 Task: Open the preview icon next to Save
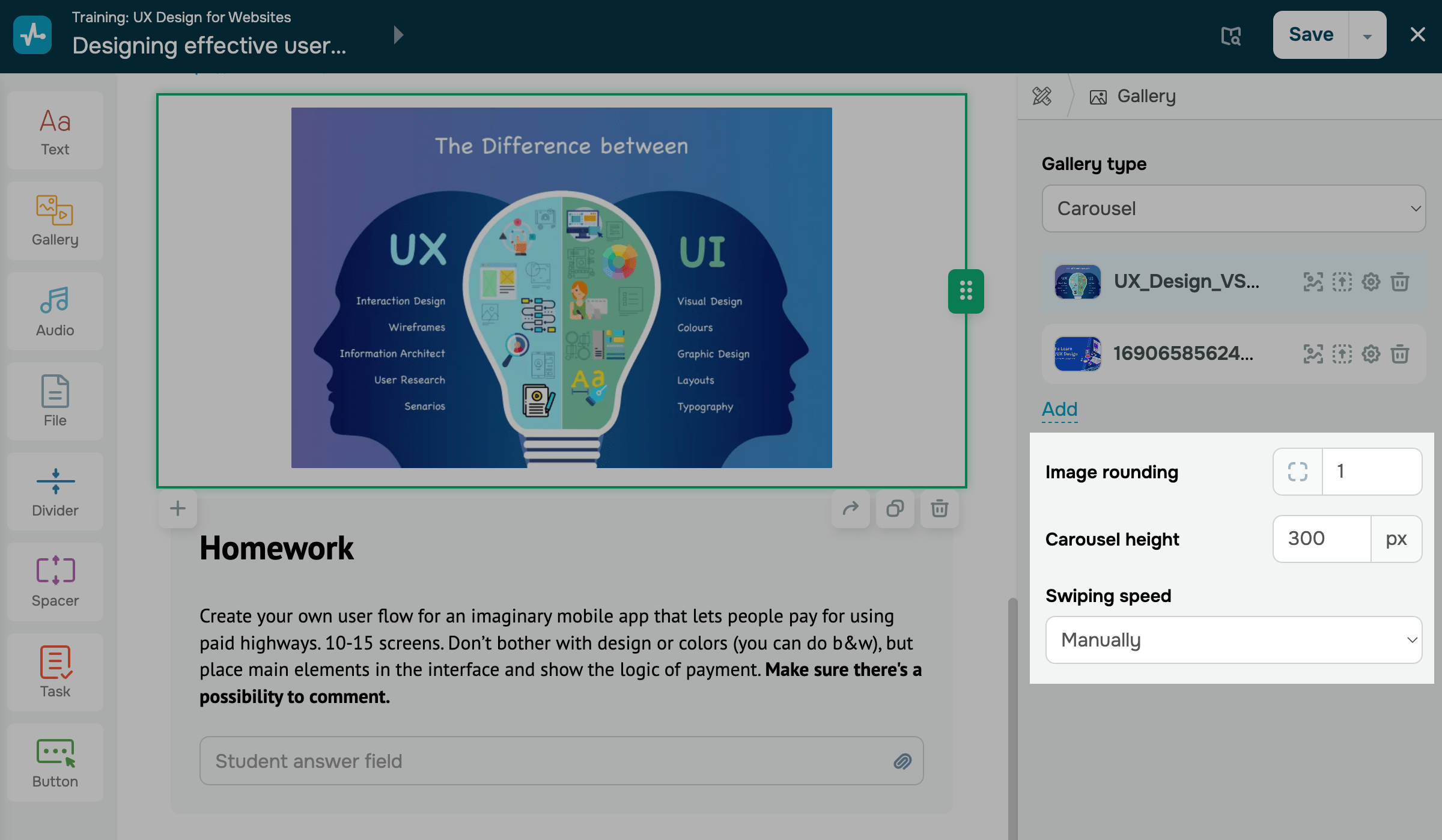(1231, 35)
